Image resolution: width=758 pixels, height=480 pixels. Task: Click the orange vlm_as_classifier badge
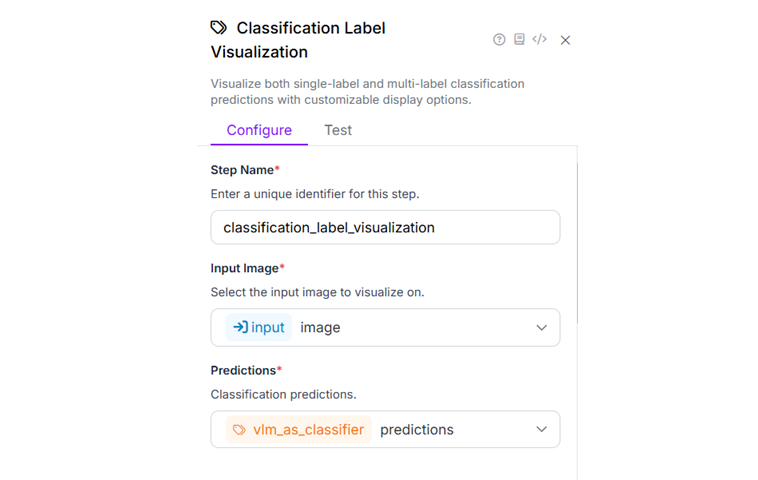click(298, 429)
